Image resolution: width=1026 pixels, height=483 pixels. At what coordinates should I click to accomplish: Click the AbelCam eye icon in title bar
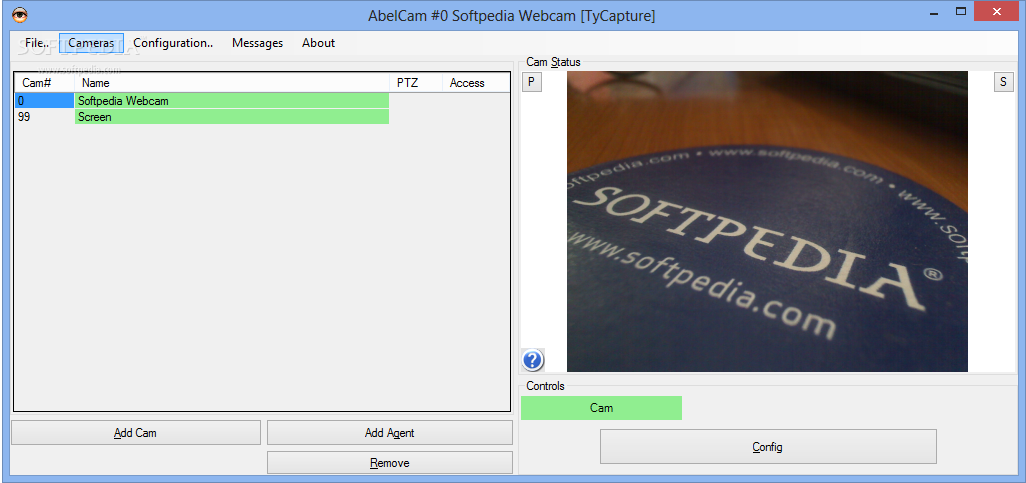point(20,15)
